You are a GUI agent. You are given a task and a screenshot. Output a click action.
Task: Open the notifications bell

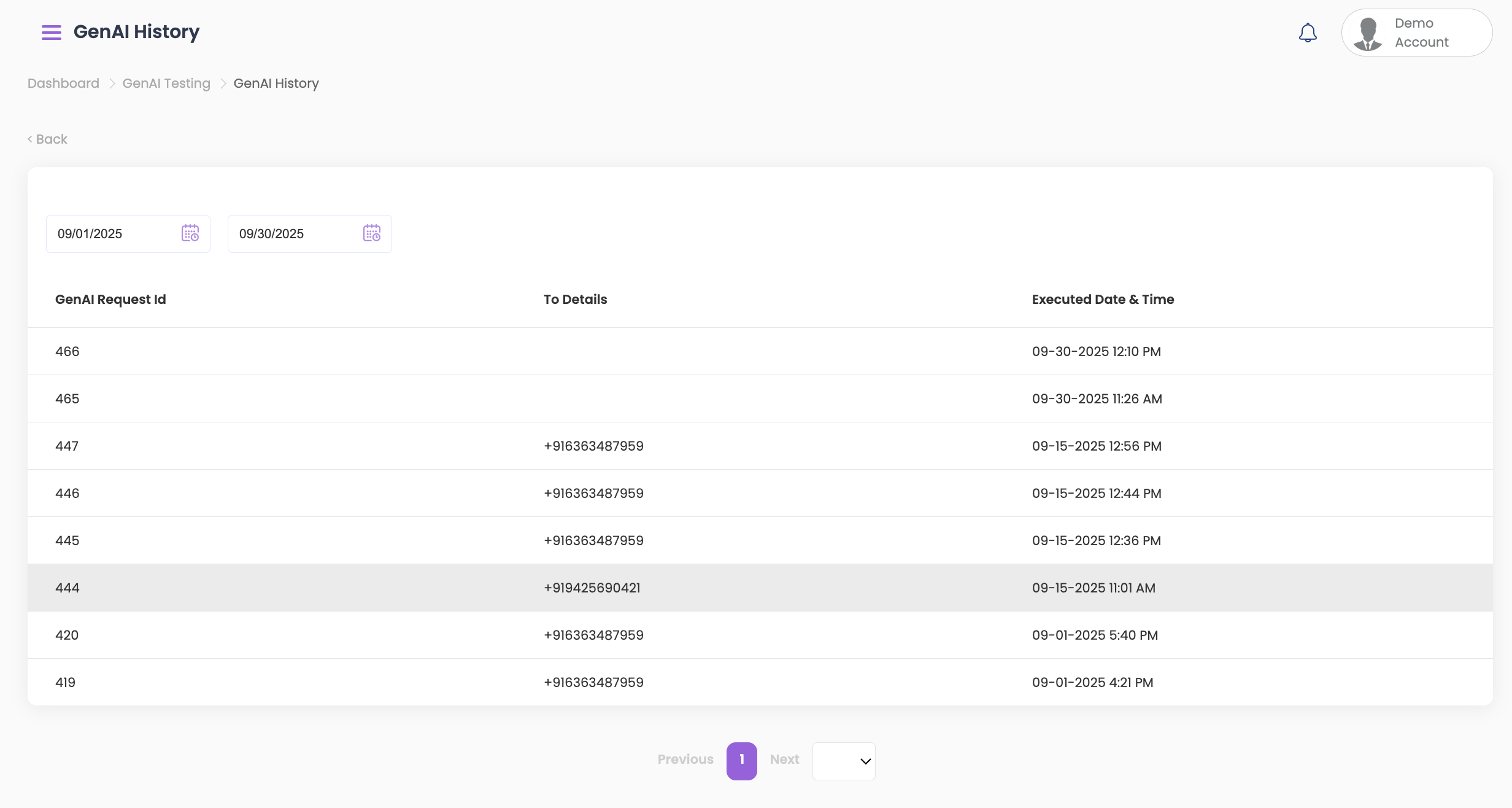[x=1308, y=33]
